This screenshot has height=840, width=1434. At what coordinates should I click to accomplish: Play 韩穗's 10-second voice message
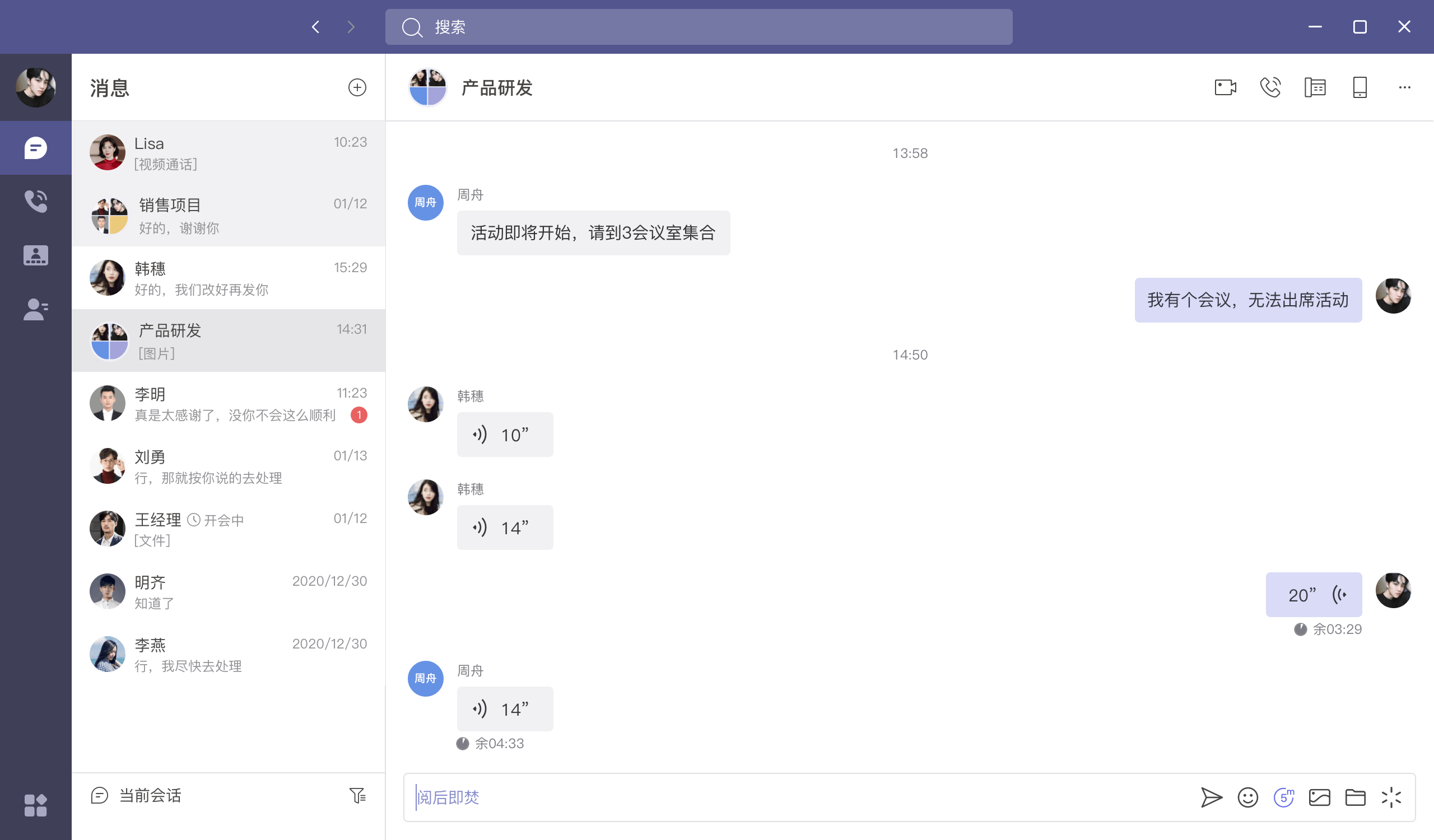[505, 435]
